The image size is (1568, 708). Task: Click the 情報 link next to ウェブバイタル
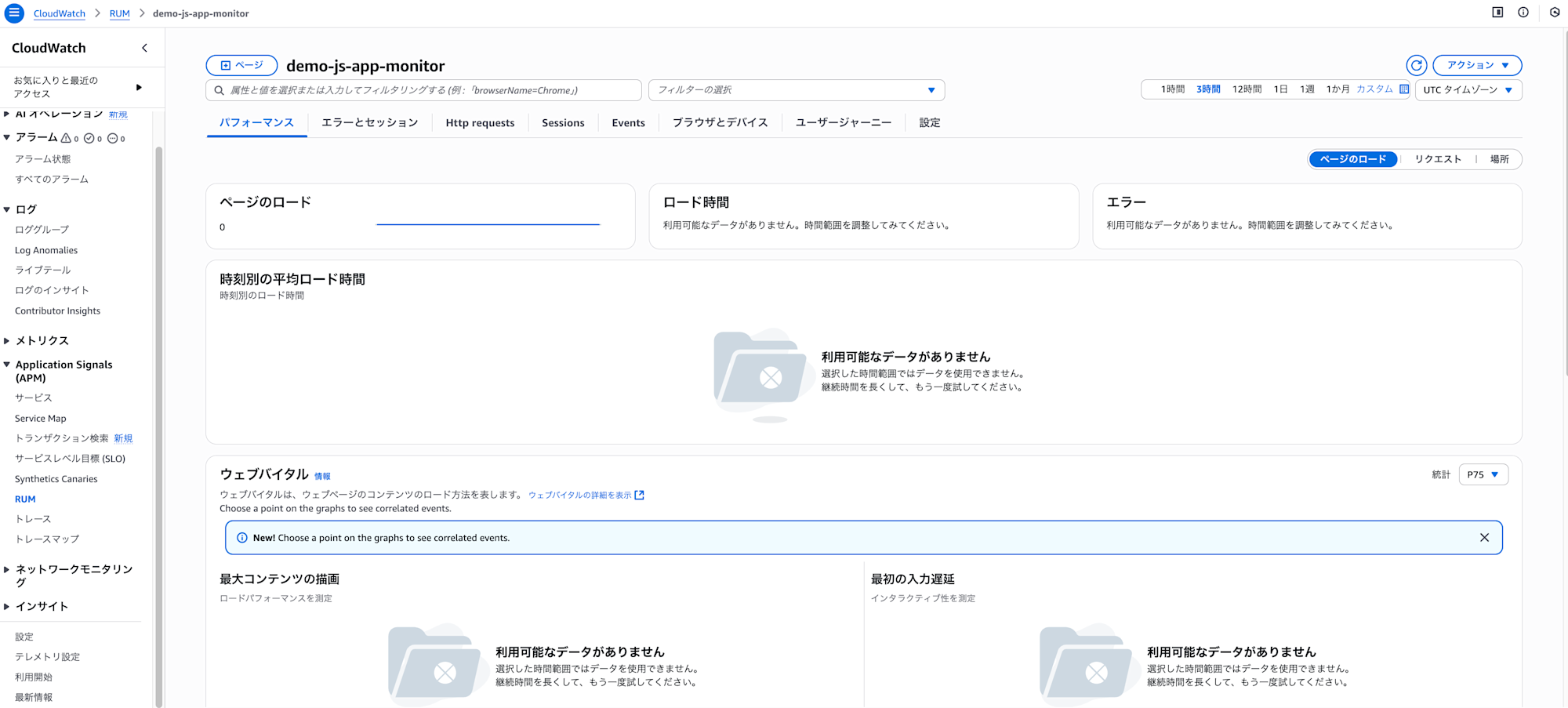click(322, 476)
